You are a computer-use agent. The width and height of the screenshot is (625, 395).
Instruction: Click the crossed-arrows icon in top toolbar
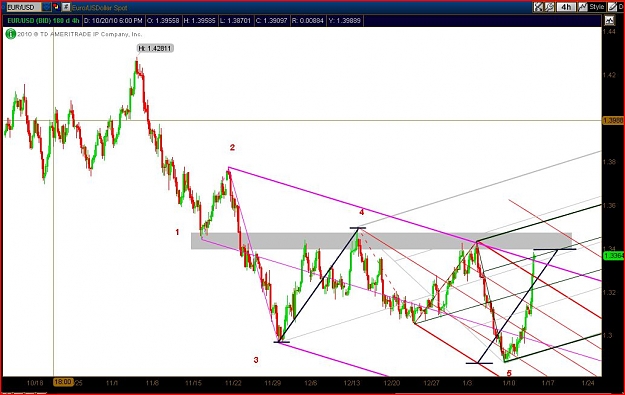[x=539, y=7]
